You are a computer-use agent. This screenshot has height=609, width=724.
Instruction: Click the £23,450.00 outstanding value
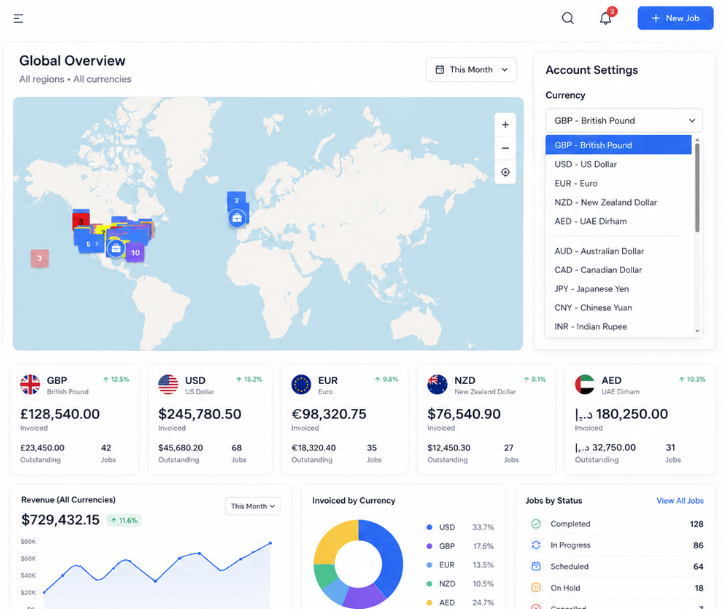[x=42, y=448]
